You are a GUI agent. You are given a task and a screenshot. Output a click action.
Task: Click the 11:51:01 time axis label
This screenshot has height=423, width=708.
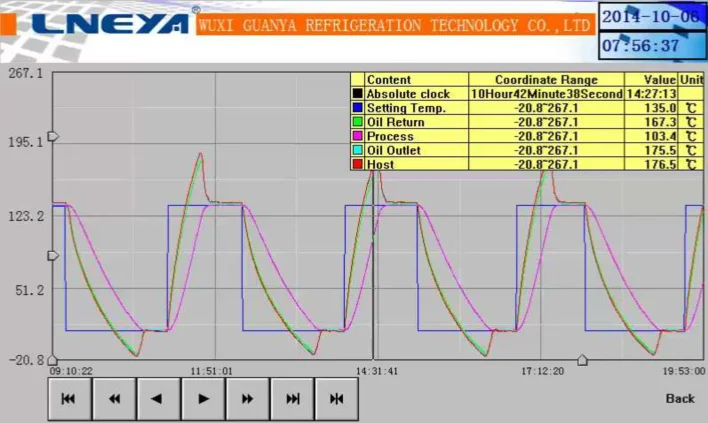click(211, 371)
